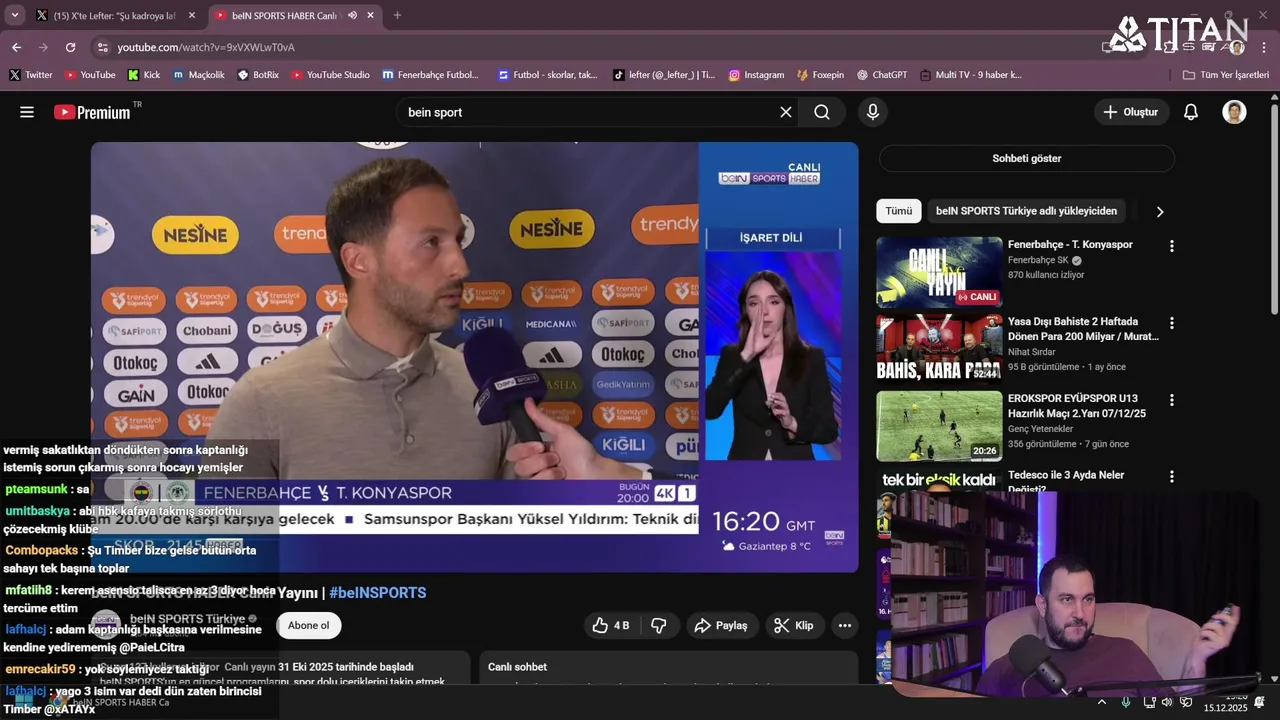
Task: Show chat with Sohbeti göster button
Action: tap(1026, 158)
